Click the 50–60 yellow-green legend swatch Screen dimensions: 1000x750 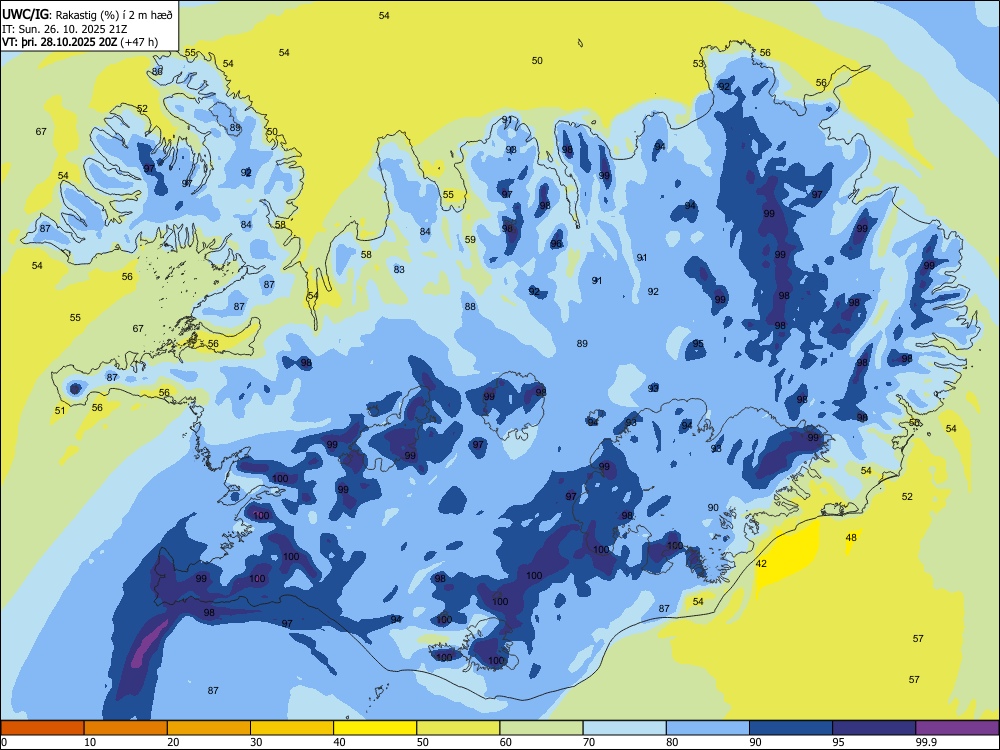[458, 728]
